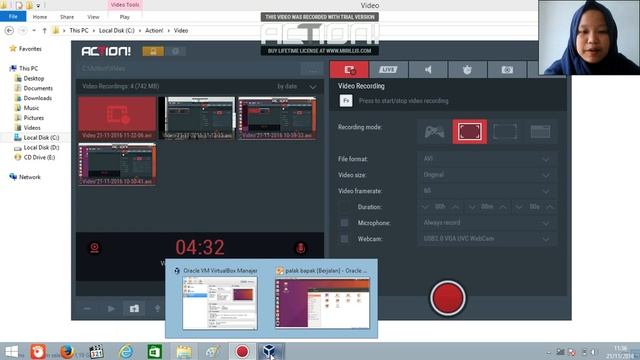
Task: Select Videos in the navigation pane
Action: [32, 128]
